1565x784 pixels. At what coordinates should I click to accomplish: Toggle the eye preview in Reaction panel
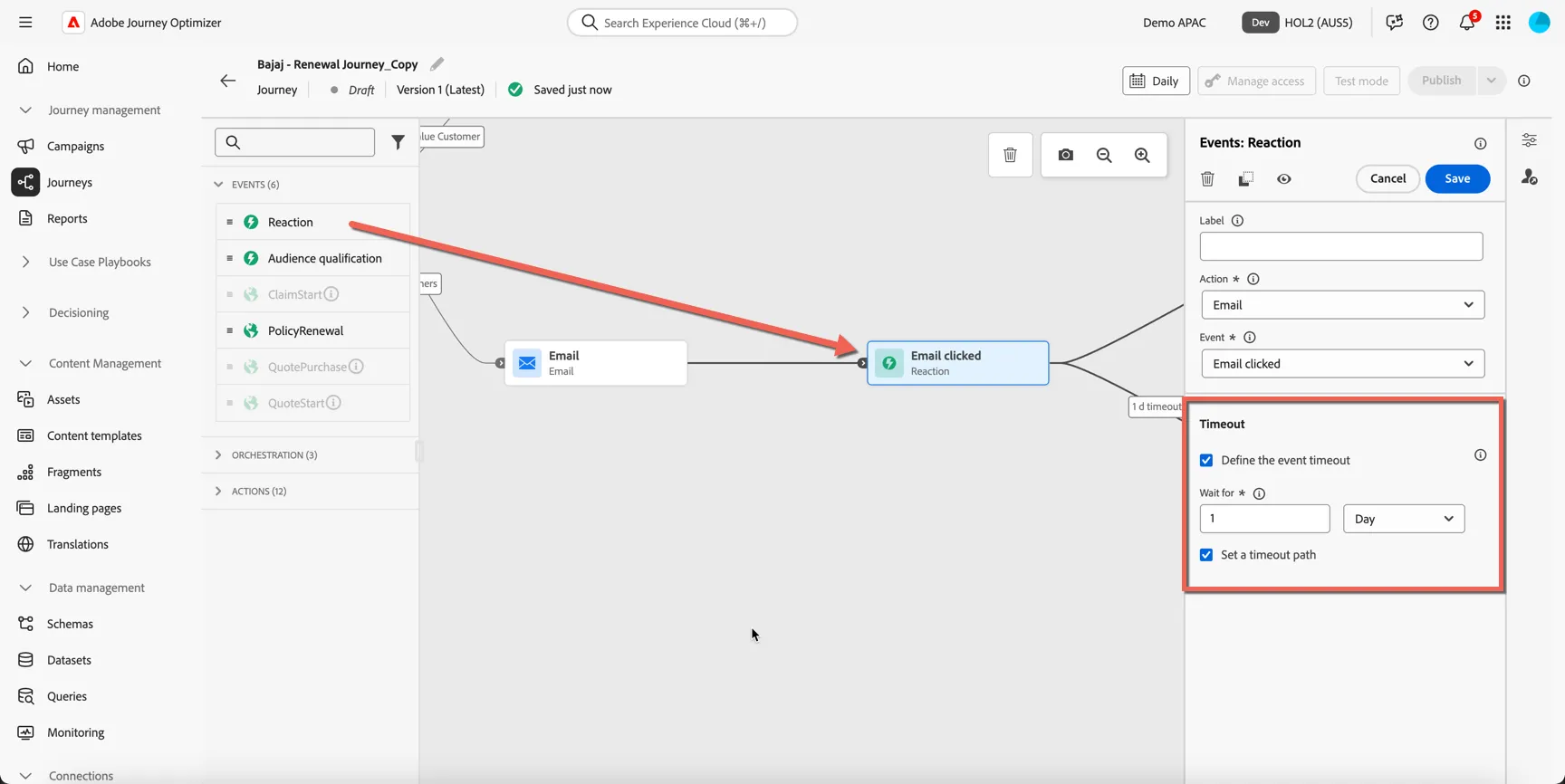point(1284,178)
